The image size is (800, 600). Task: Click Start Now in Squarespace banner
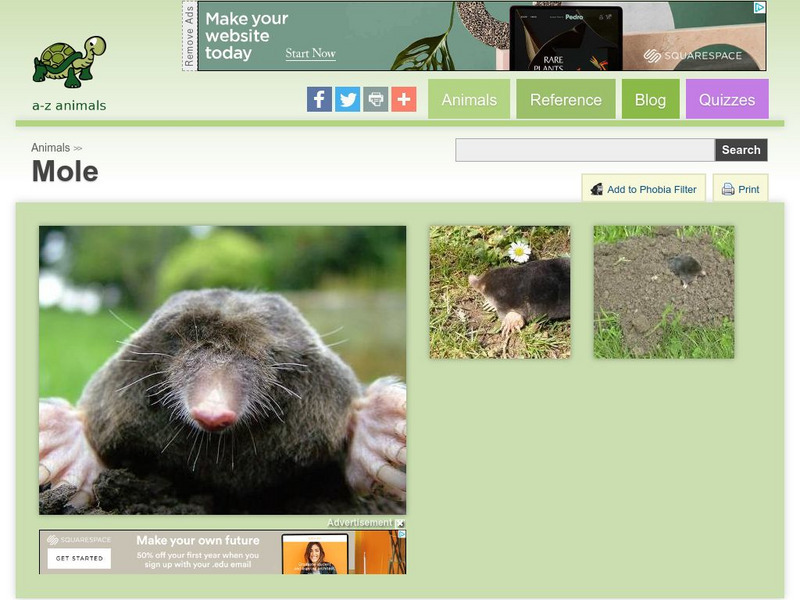point(310,53)
